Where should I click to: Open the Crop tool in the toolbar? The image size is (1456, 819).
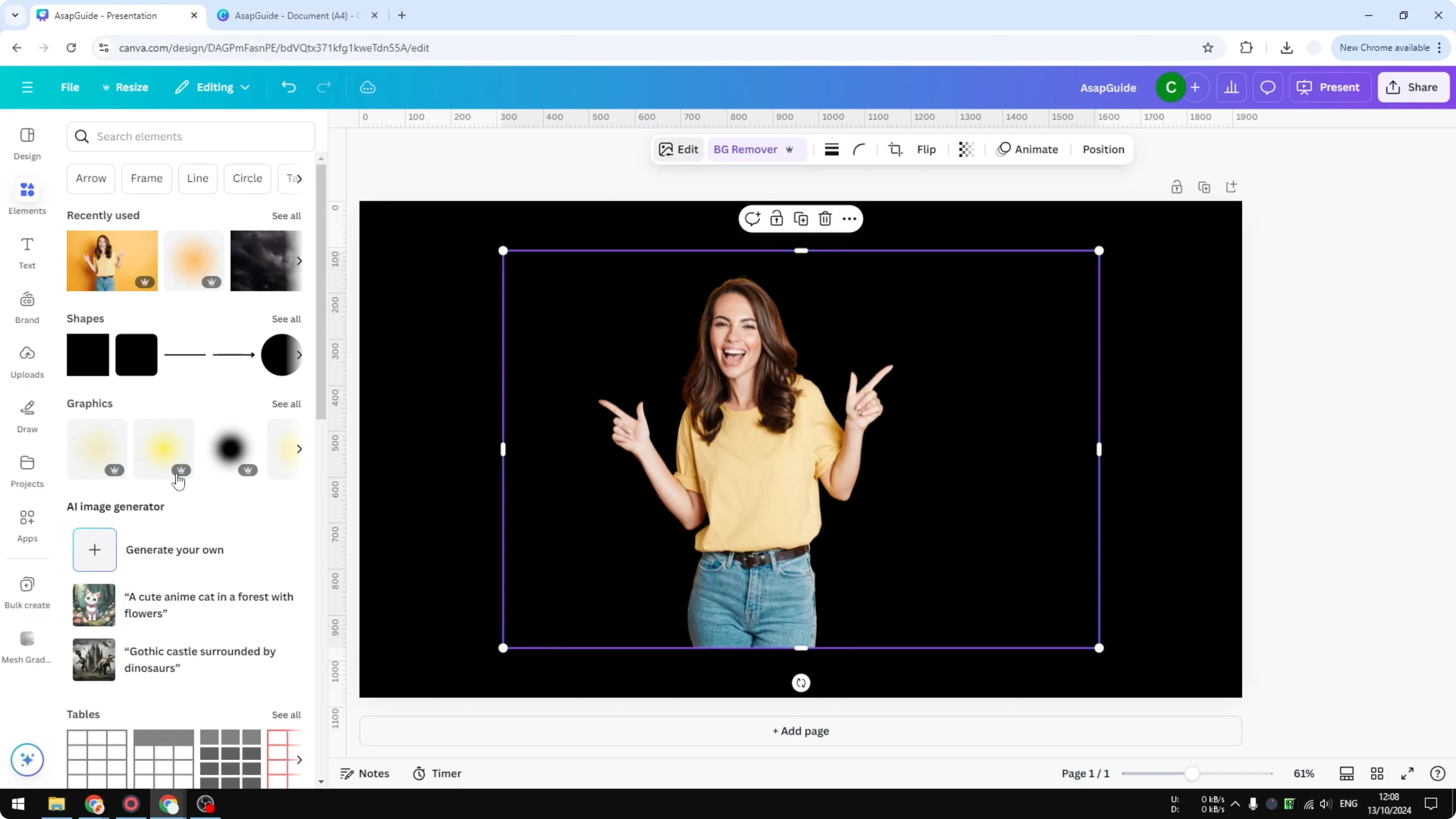click(896, 149)
